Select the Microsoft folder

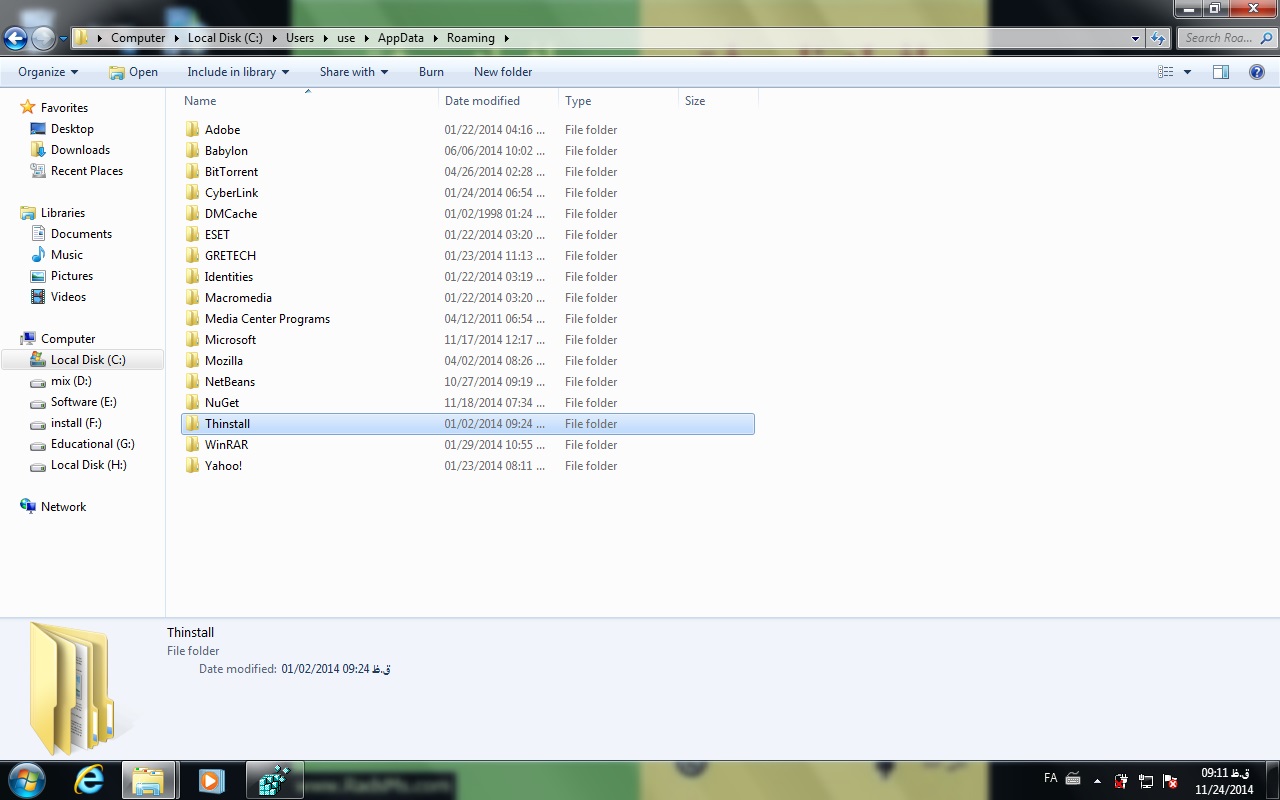pos(468,340)
